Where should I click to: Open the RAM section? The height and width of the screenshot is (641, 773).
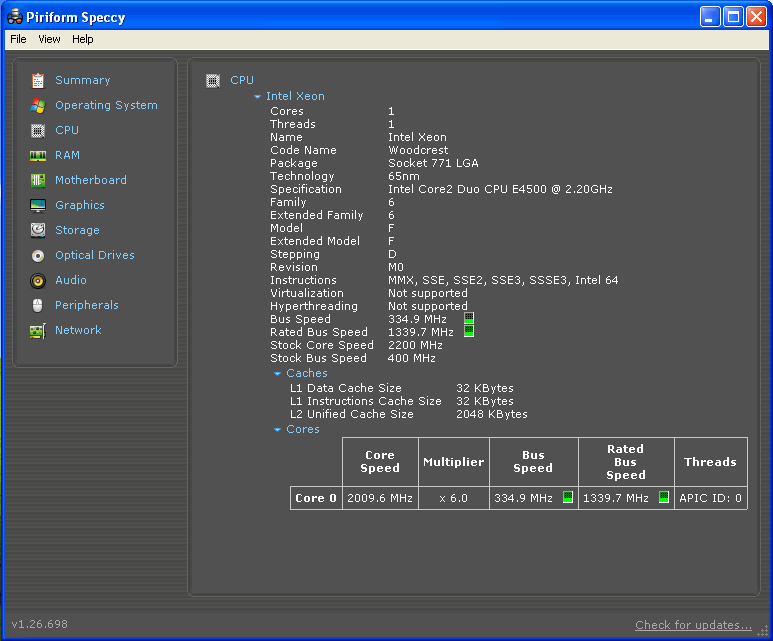pos(68,155)
